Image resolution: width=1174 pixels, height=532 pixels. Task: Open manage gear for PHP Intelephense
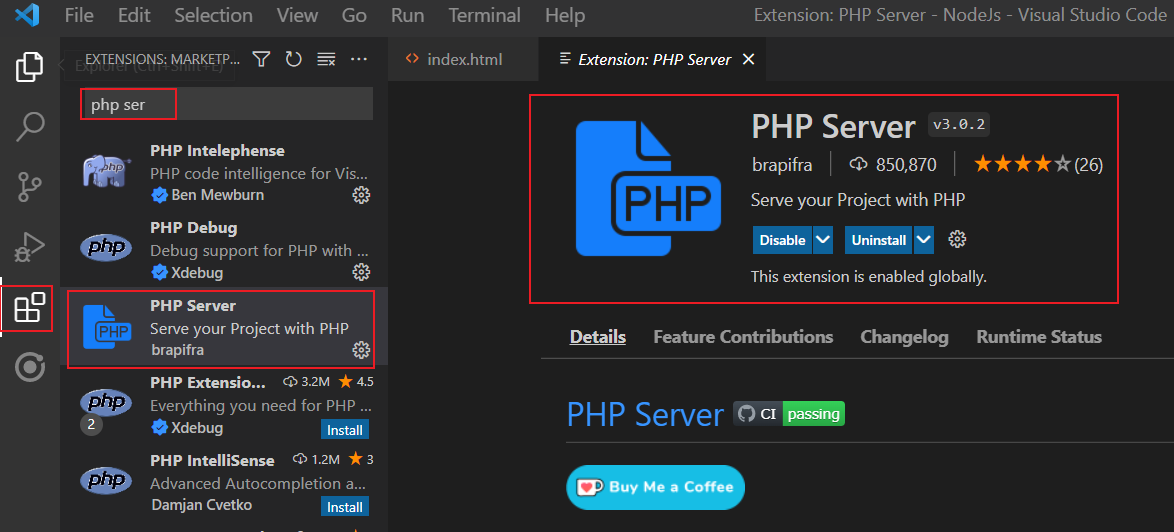coord(361,195)
